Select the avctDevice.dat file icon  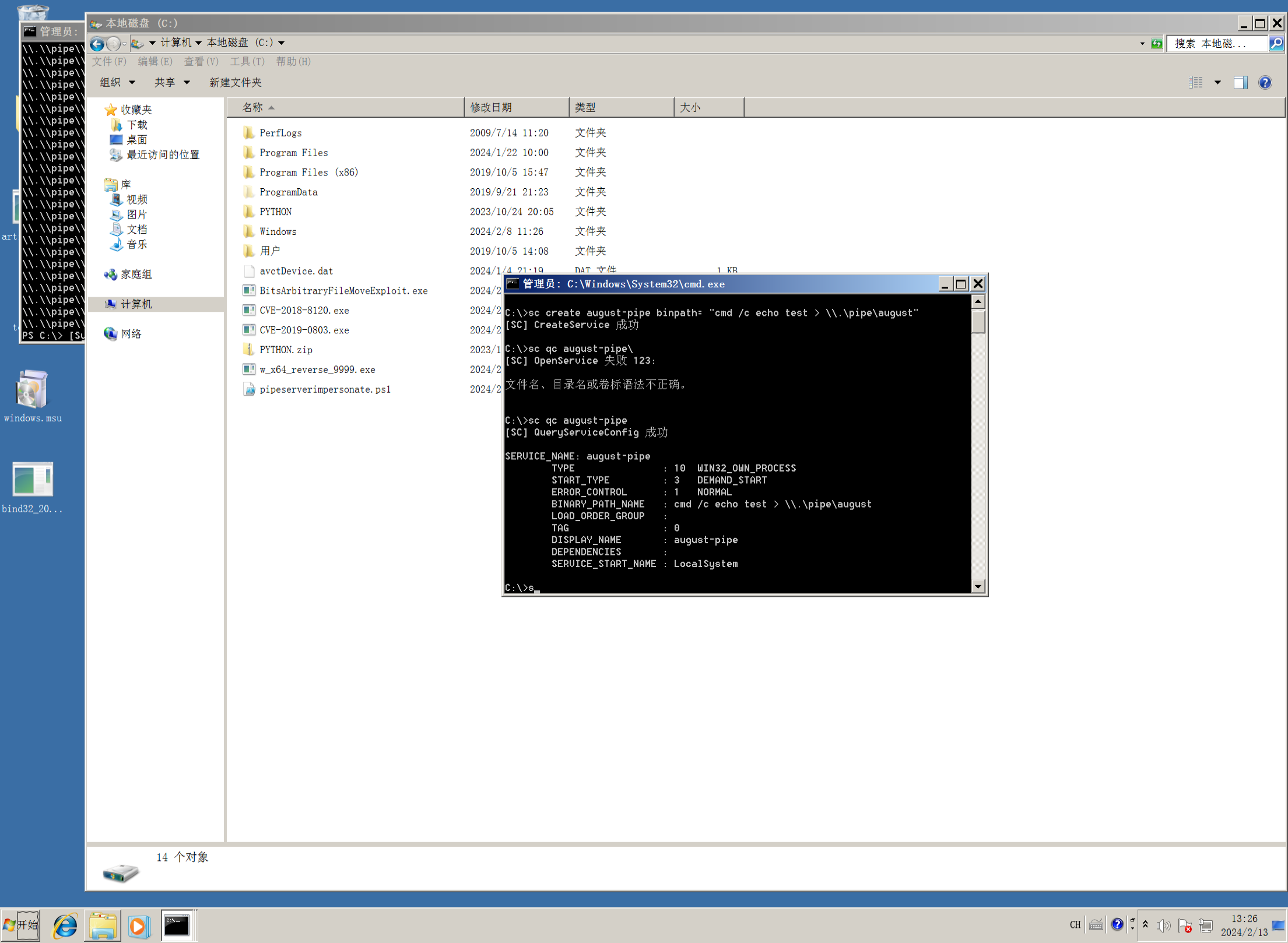(x=249, y=271)
